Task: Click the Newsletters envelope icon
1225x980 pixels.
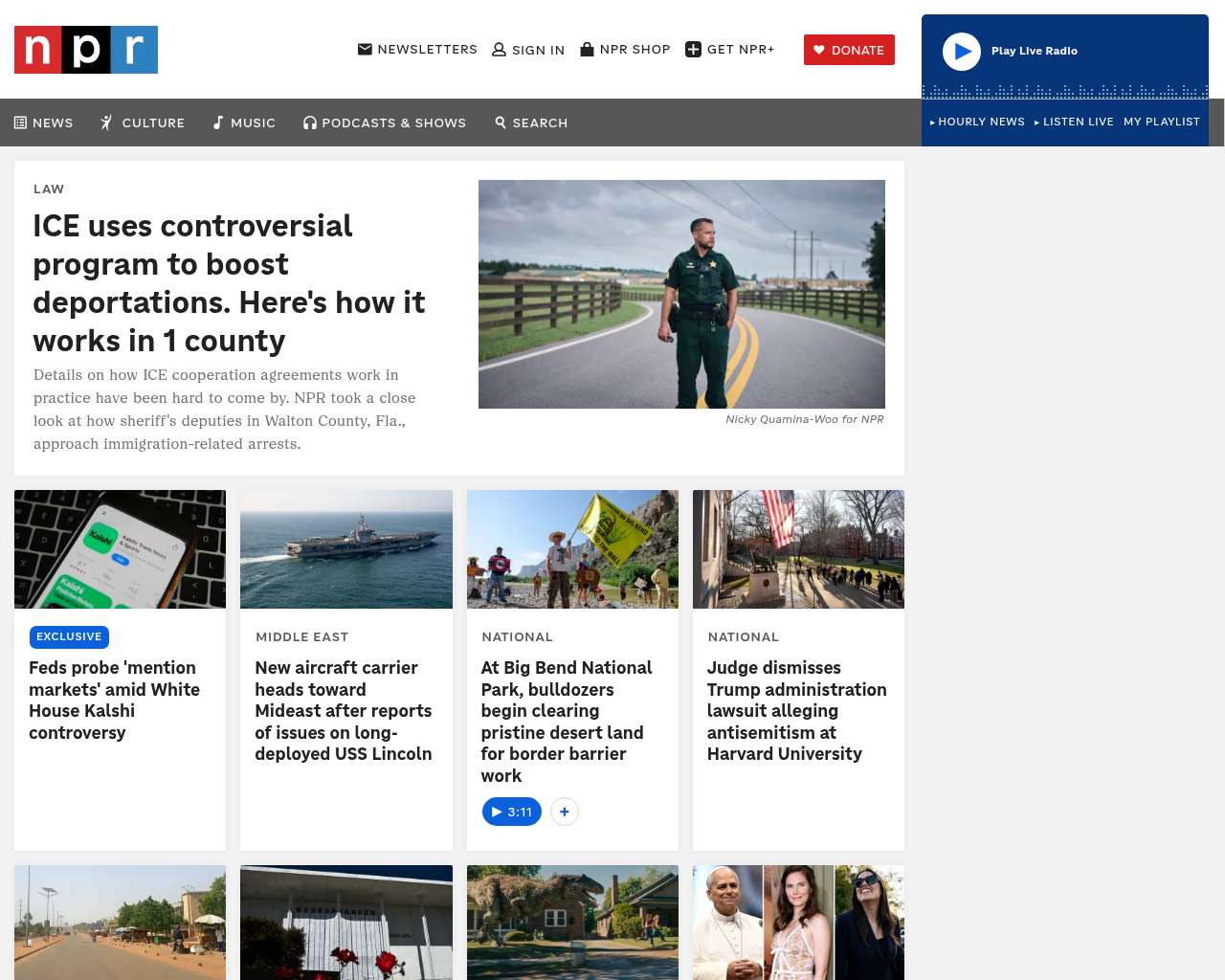Action: (365, 49)
